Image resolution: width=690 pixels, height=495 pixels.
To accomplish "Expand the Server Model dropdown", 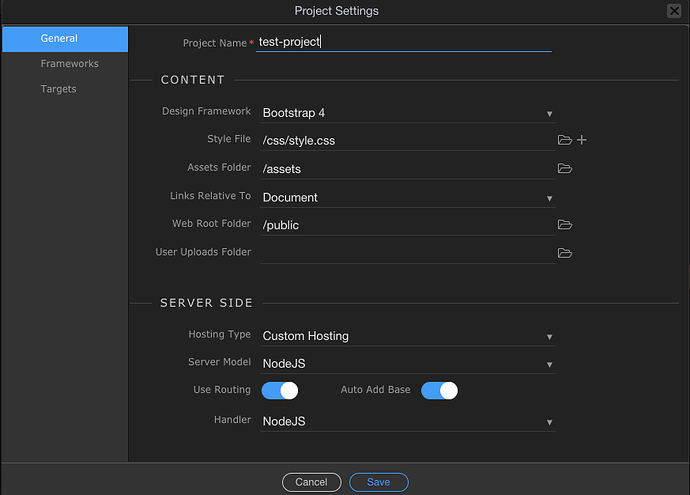I will tap(407, 364).
